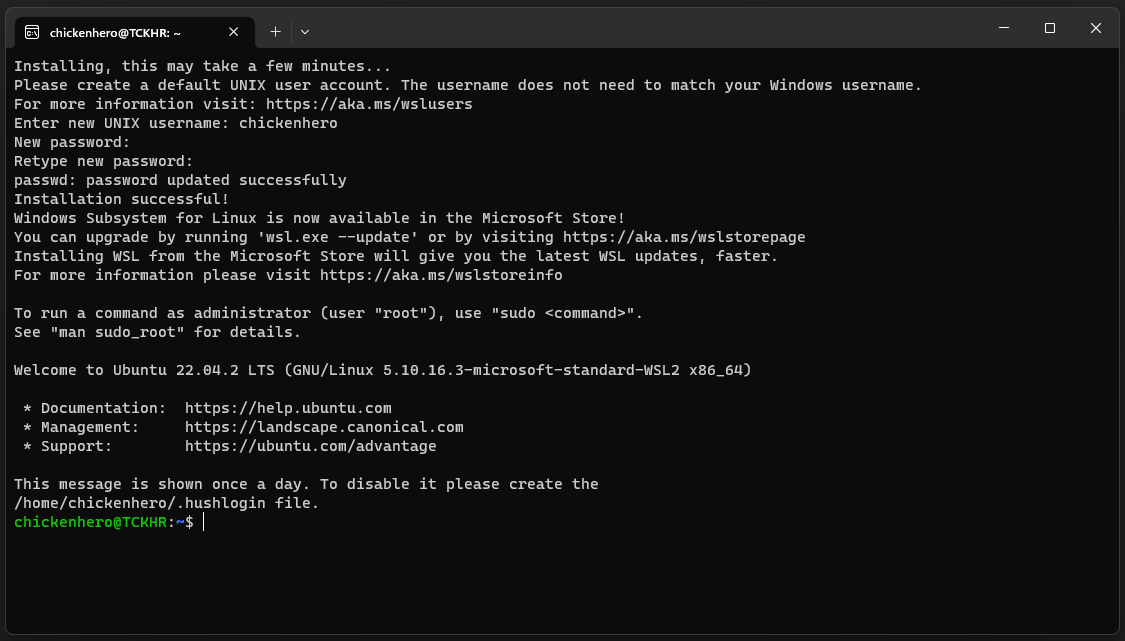
Task: Open the https://help.ubuntu.com documentation link
Action: (x=288, y=408)
